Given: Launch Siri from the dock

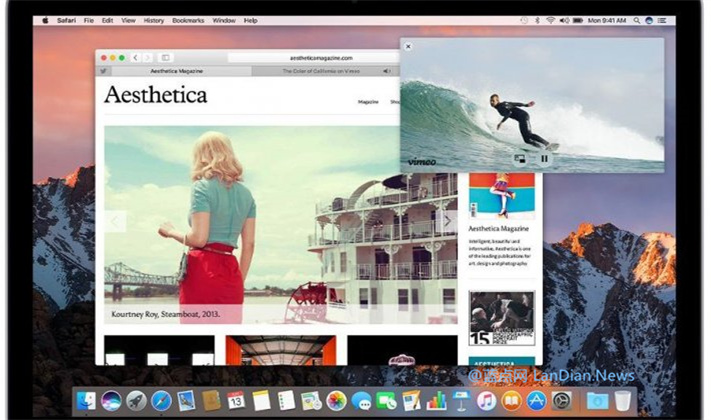Looking at the screenshot, I should [x=111, y=400].
